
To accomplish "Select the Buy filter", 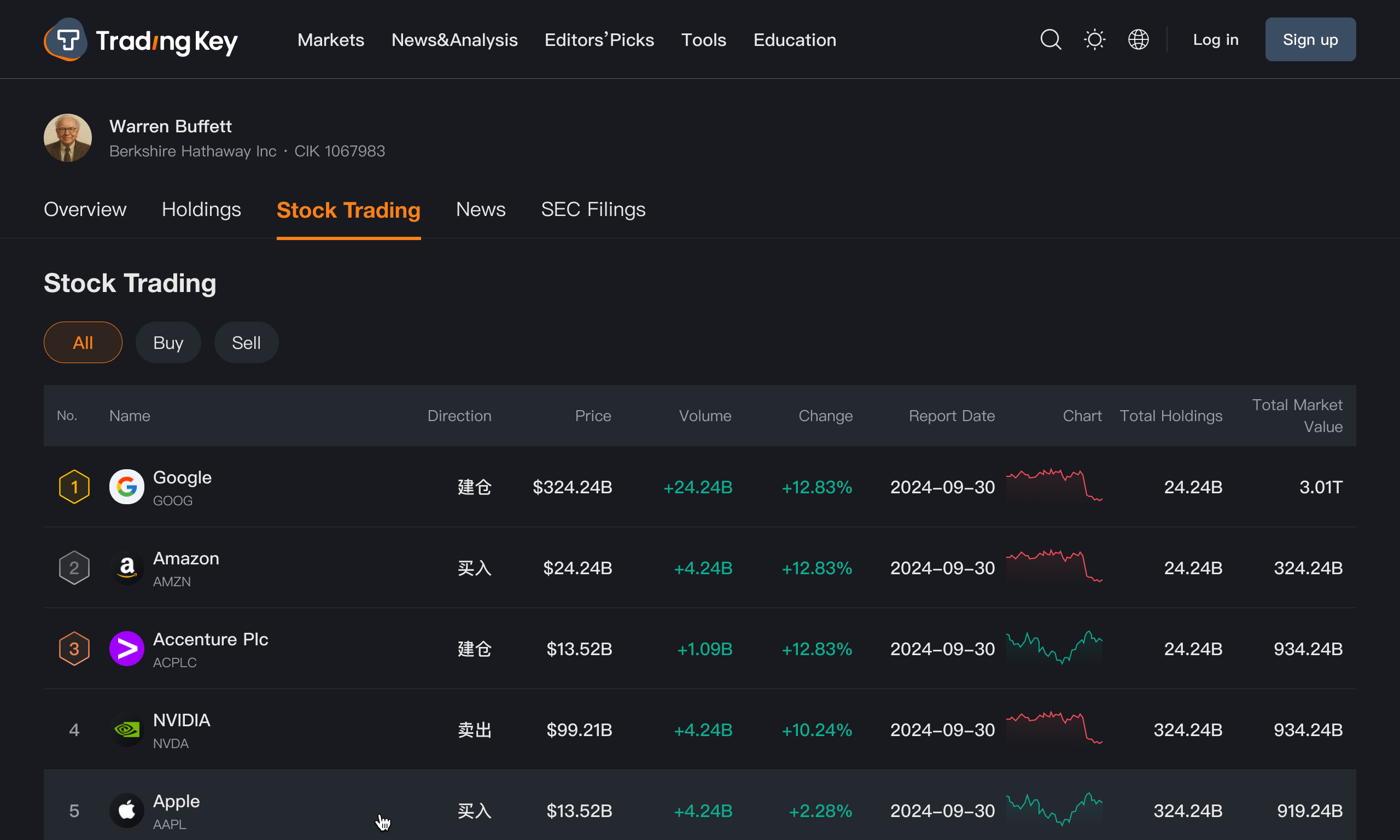I will (x=168, y=342).
